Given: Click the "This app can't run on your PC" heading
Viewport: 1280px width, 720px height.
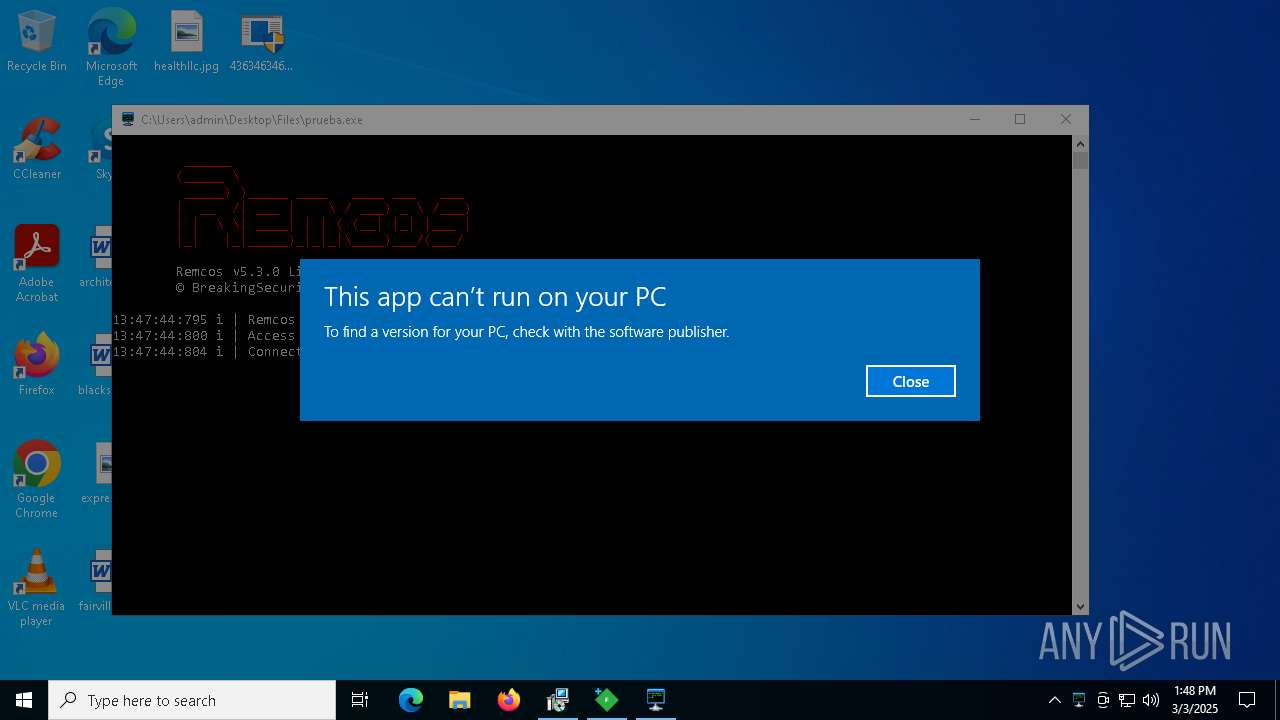Looking at the screenshot, I should point(495,297).
